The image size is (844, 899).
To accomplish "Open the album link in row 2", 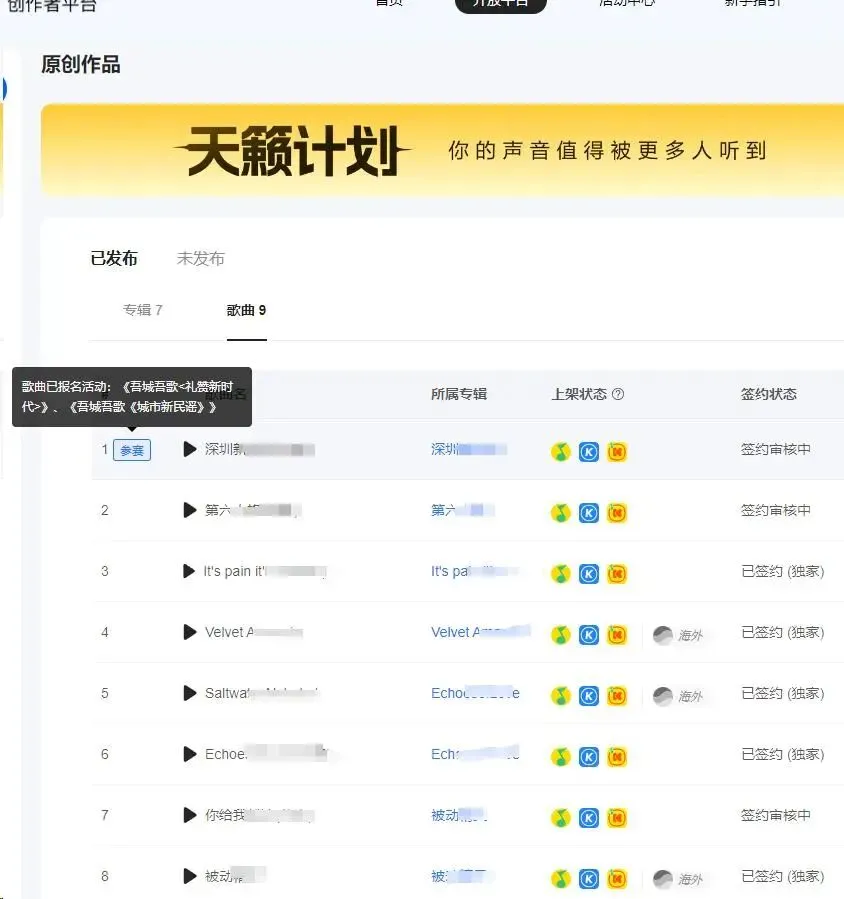I will 462,510.
